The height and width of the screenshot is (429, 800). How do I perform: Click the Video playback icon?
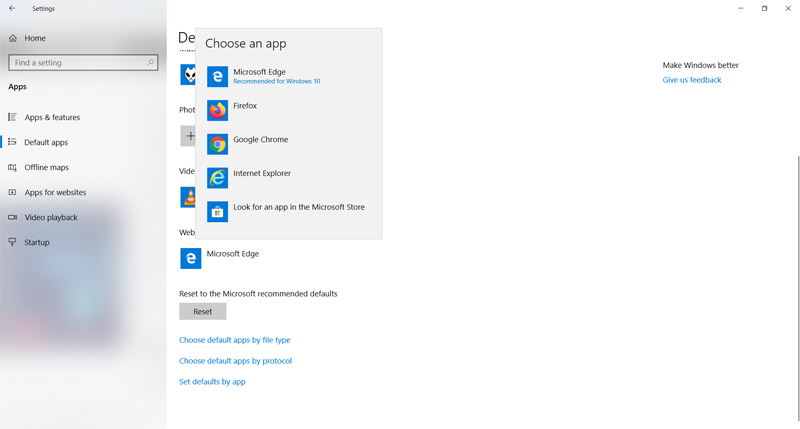click(13, 217)
